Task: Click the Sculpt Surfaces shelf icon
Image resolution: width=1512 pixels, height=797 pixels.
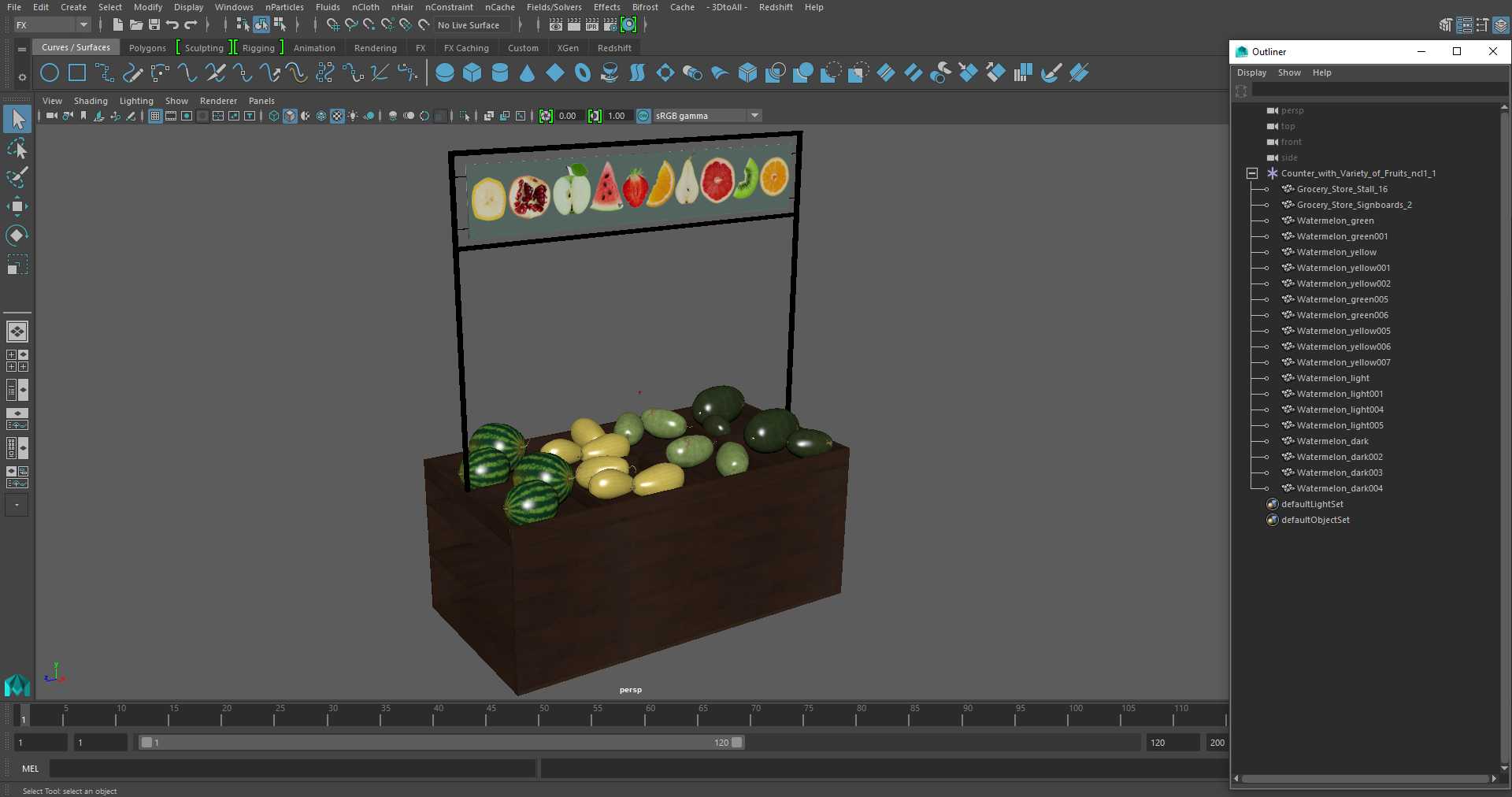Action: pyautogui.click(x=1051, y=73)
